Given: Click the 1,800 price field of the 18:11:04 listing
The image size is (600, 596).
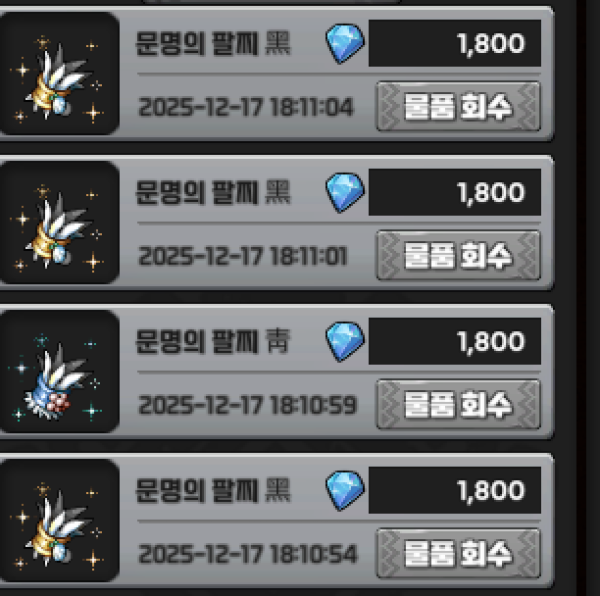Looking at the screenshot, I should [455, 43].
